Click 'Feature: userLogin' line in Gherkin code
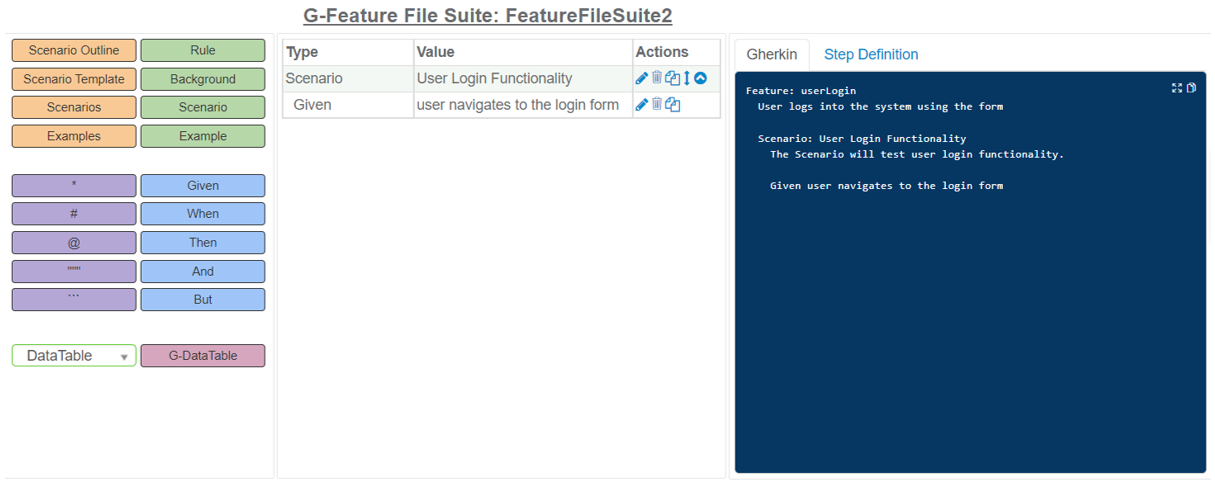The height and width of the screenshot is (484, 1215). (x=801, y=91)
